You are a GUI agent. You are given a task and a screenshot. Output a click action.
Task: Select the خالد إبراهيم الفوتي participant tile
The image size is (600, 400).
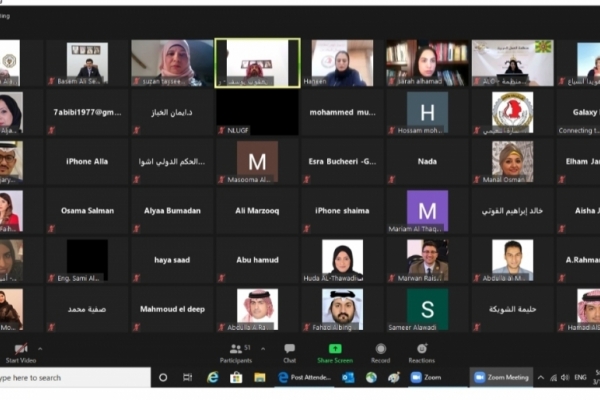pos(512,211)
